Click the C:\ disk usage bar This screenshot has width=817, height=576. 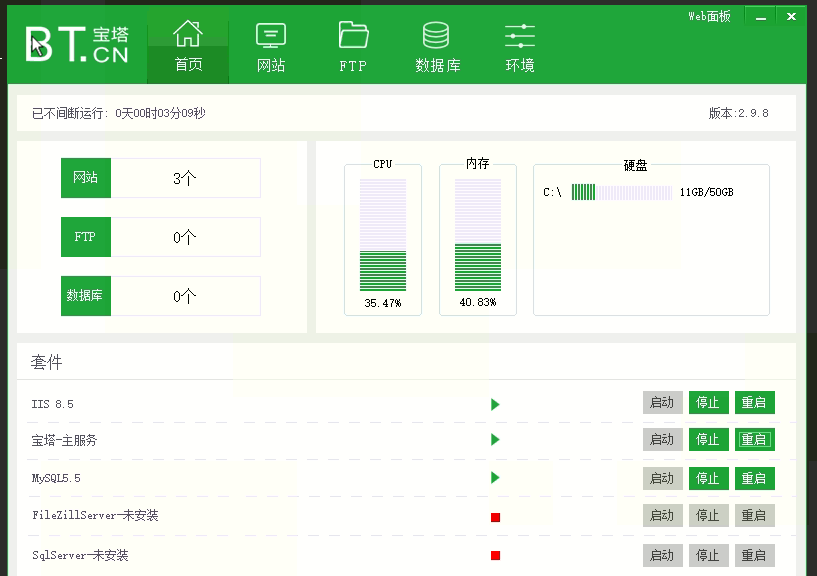(622, 192)
